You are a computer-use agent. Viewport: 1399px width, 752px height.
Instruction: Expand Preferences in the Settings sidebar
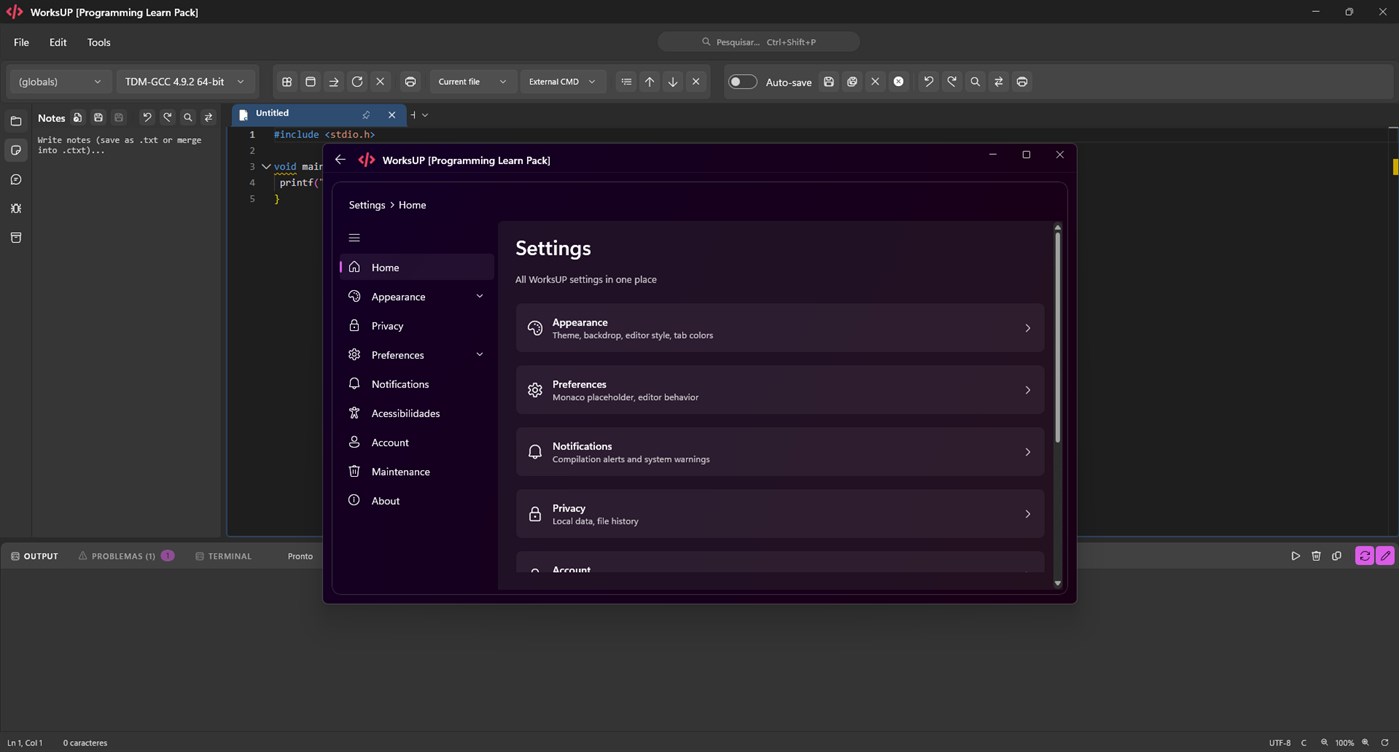479,355
